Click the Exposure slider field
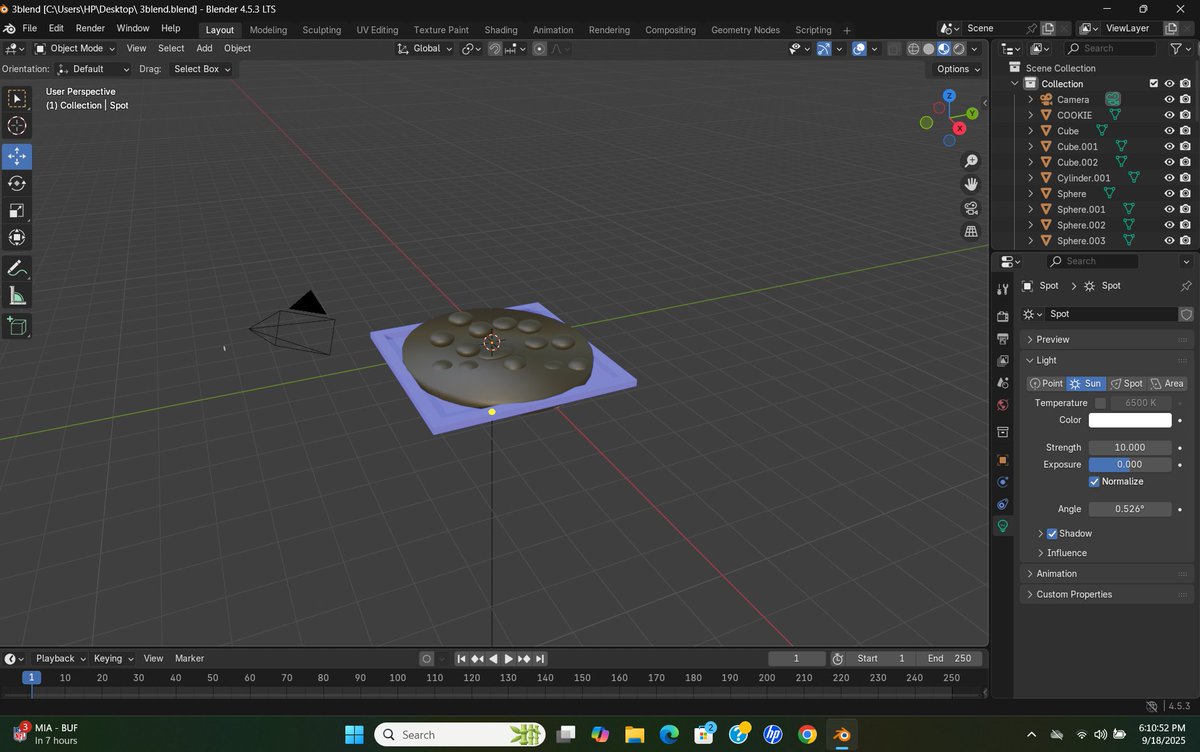Viewport: 1200px width, 752px height. tap(1130, 464)
